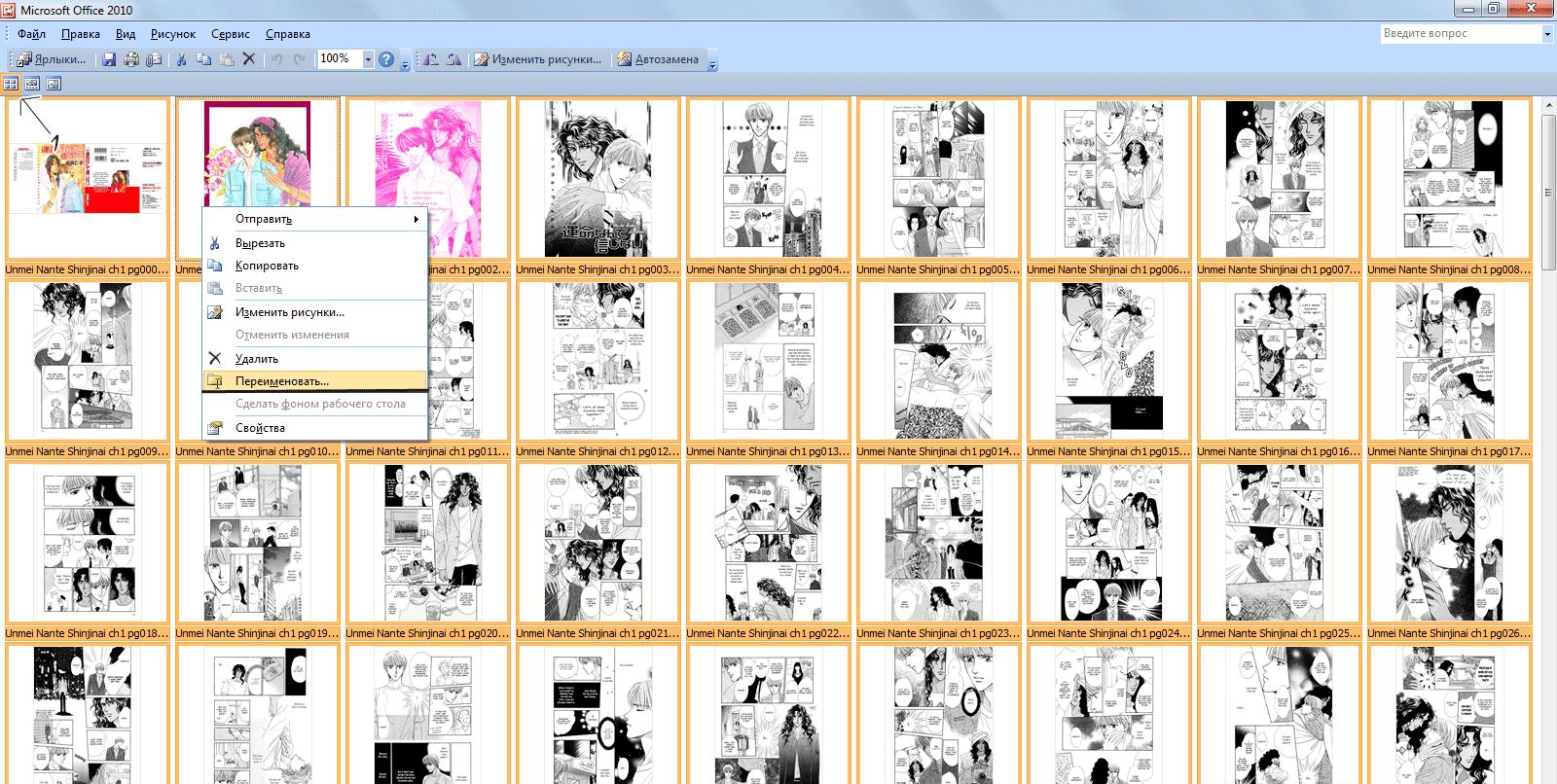Click the Автозамена toolbar button
The width and height of the screenshot is (1557, 784).
659,59
